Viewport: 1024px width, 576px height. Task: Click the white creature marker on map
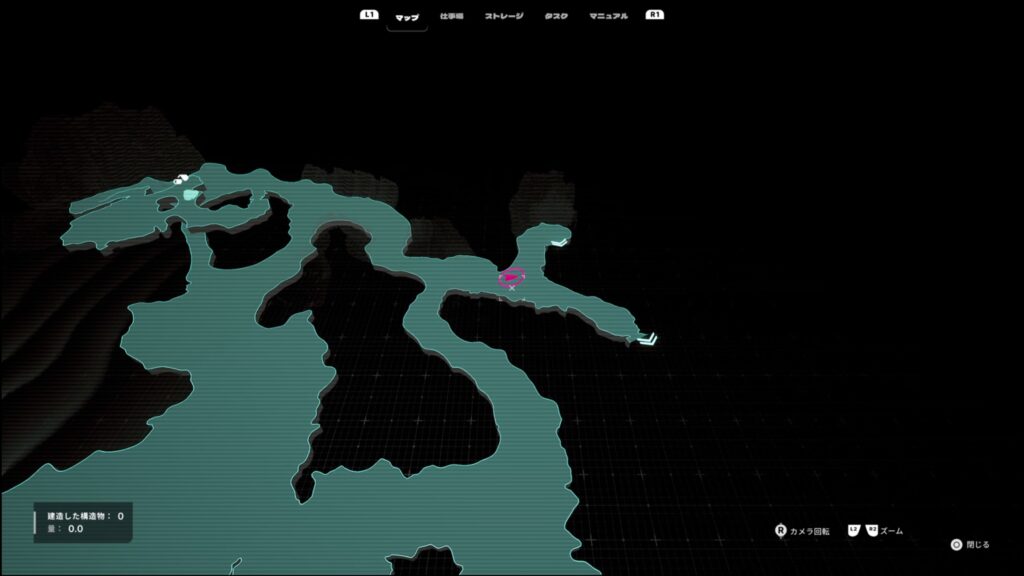182,180
